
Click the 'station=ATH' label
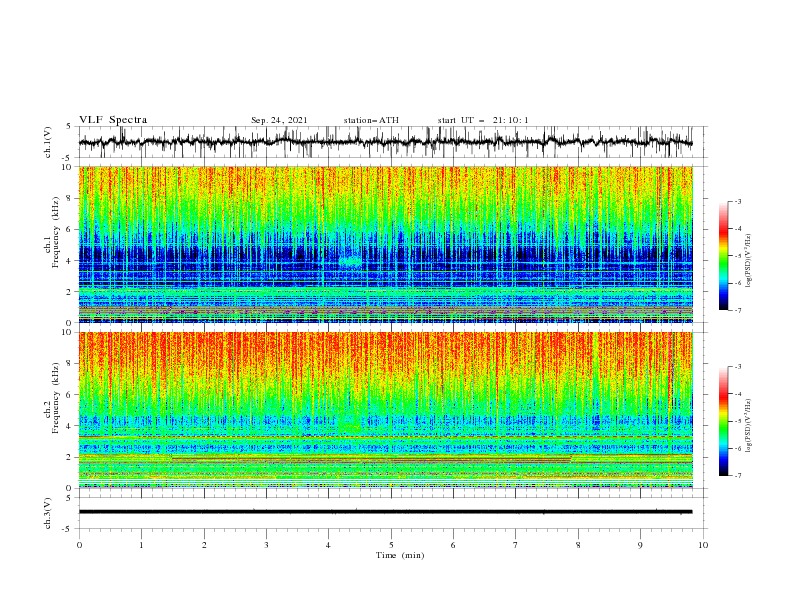[371, 120]
